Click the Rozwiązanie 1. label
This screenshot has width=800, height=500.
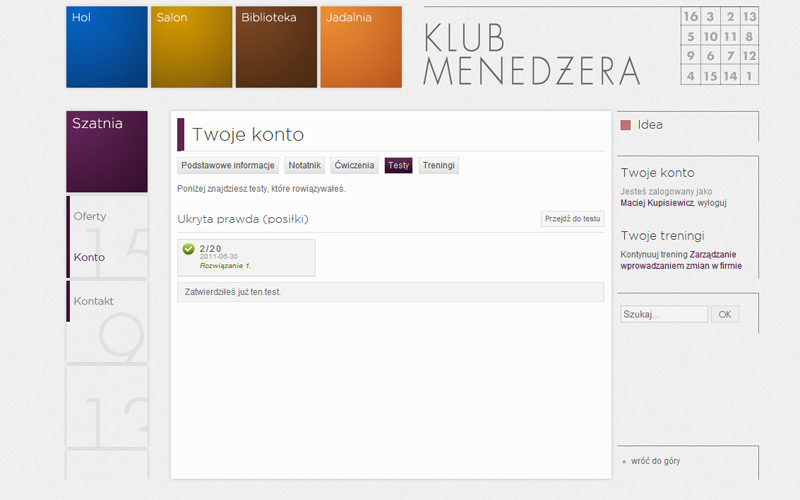point(226,266)
